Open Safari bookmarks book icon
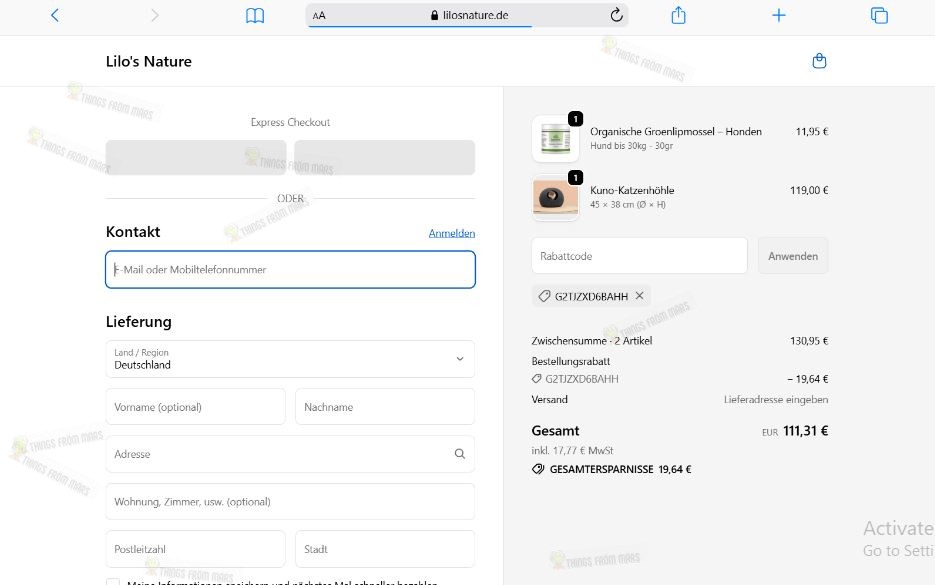The width and height of the screenshot is (935, 585). (255, 16)
